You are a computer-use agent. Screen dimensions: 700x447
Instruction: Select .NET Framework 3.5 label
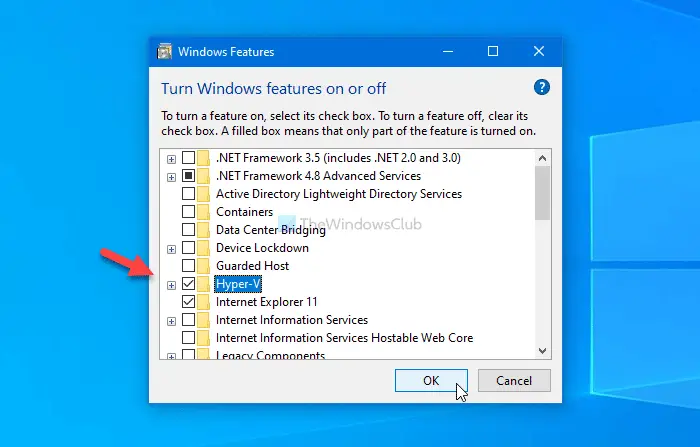[x=338, y=158]
